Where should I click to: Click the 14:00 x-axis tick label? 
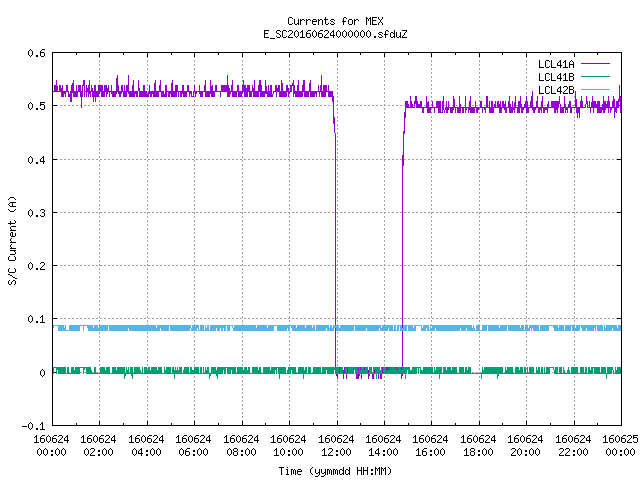383,446
